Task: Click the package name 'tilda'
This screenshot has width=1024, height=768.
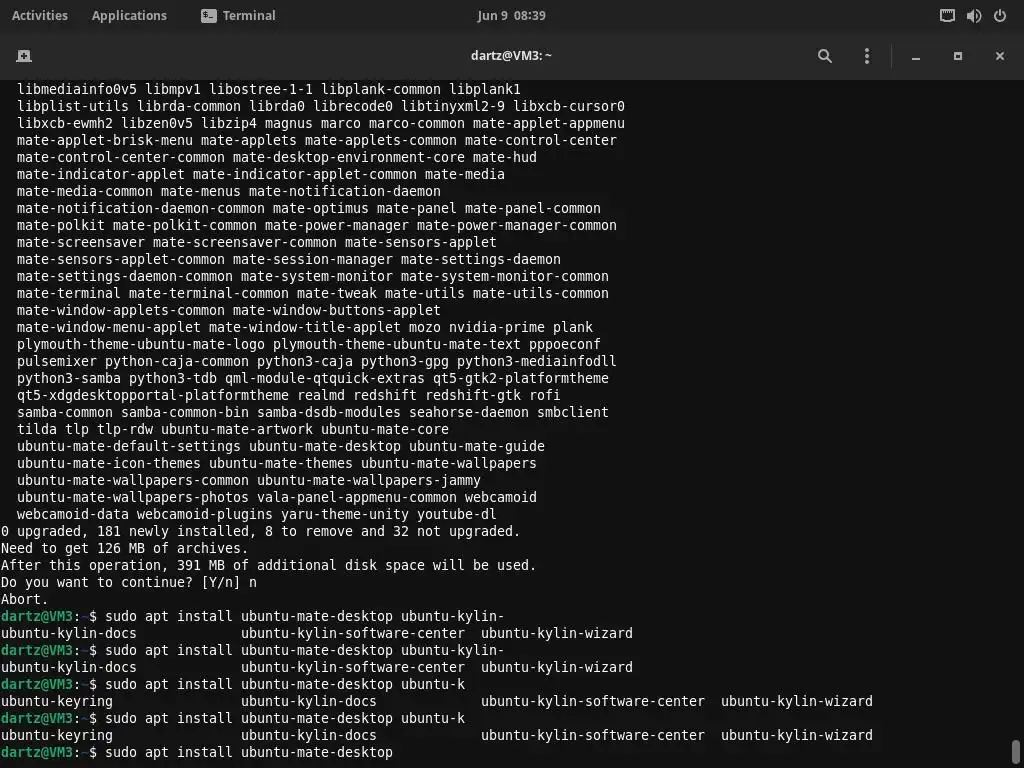Action: click(37, 430)
